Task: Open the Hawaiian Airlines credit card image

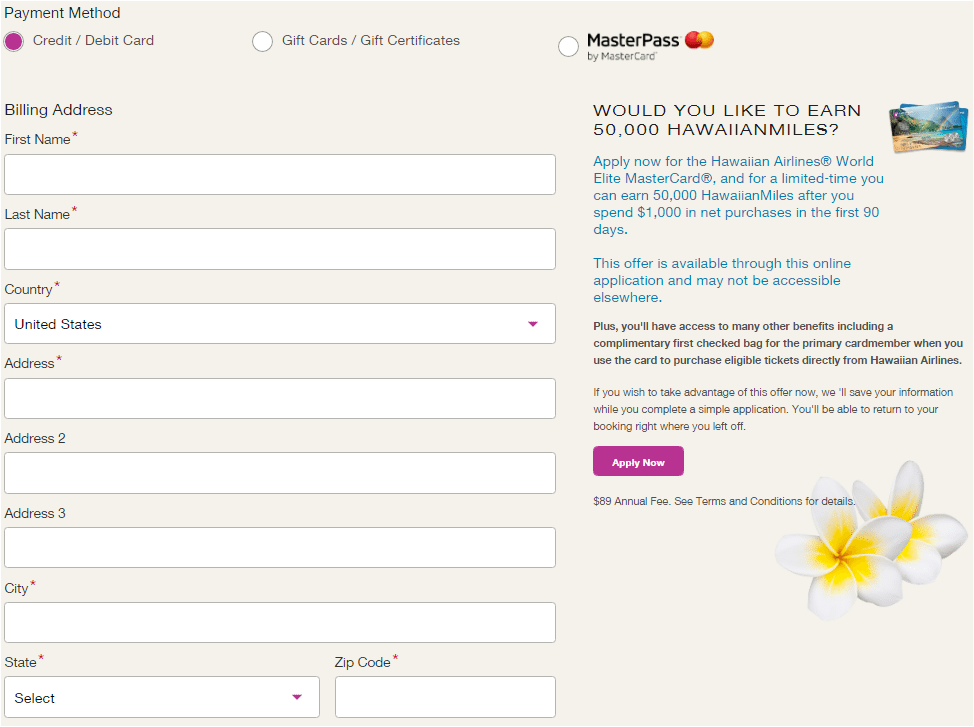Action: pyautogui.click(x=928, y=127)
